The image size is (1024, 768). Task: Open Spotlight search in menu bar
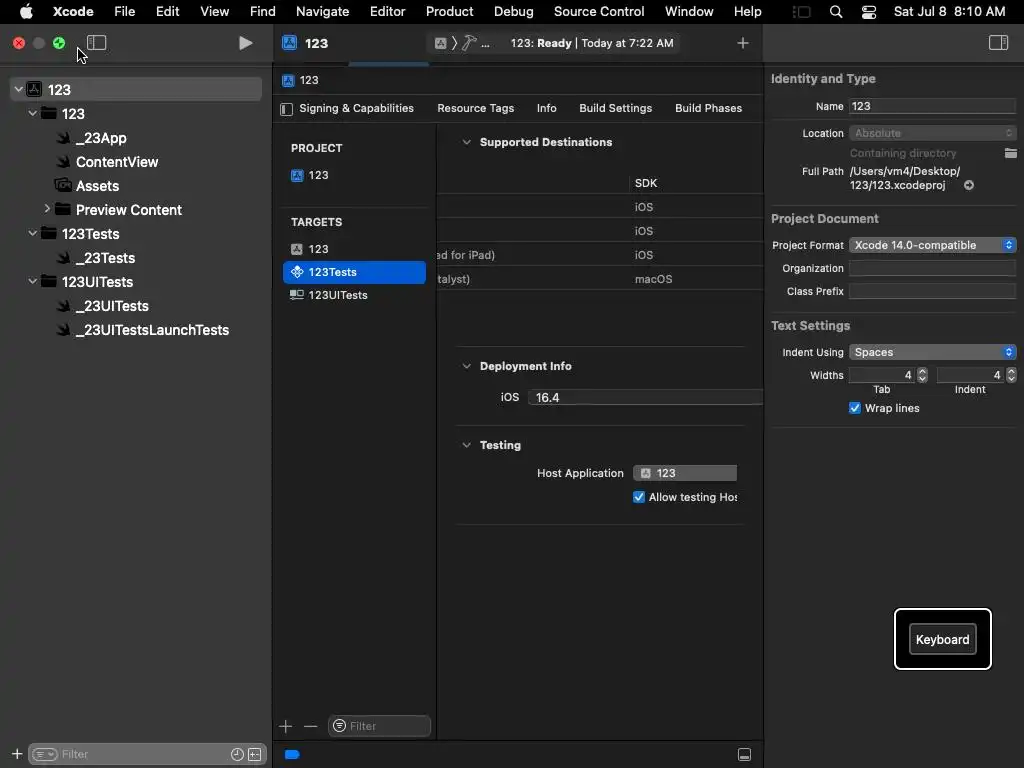click(835, 12)
